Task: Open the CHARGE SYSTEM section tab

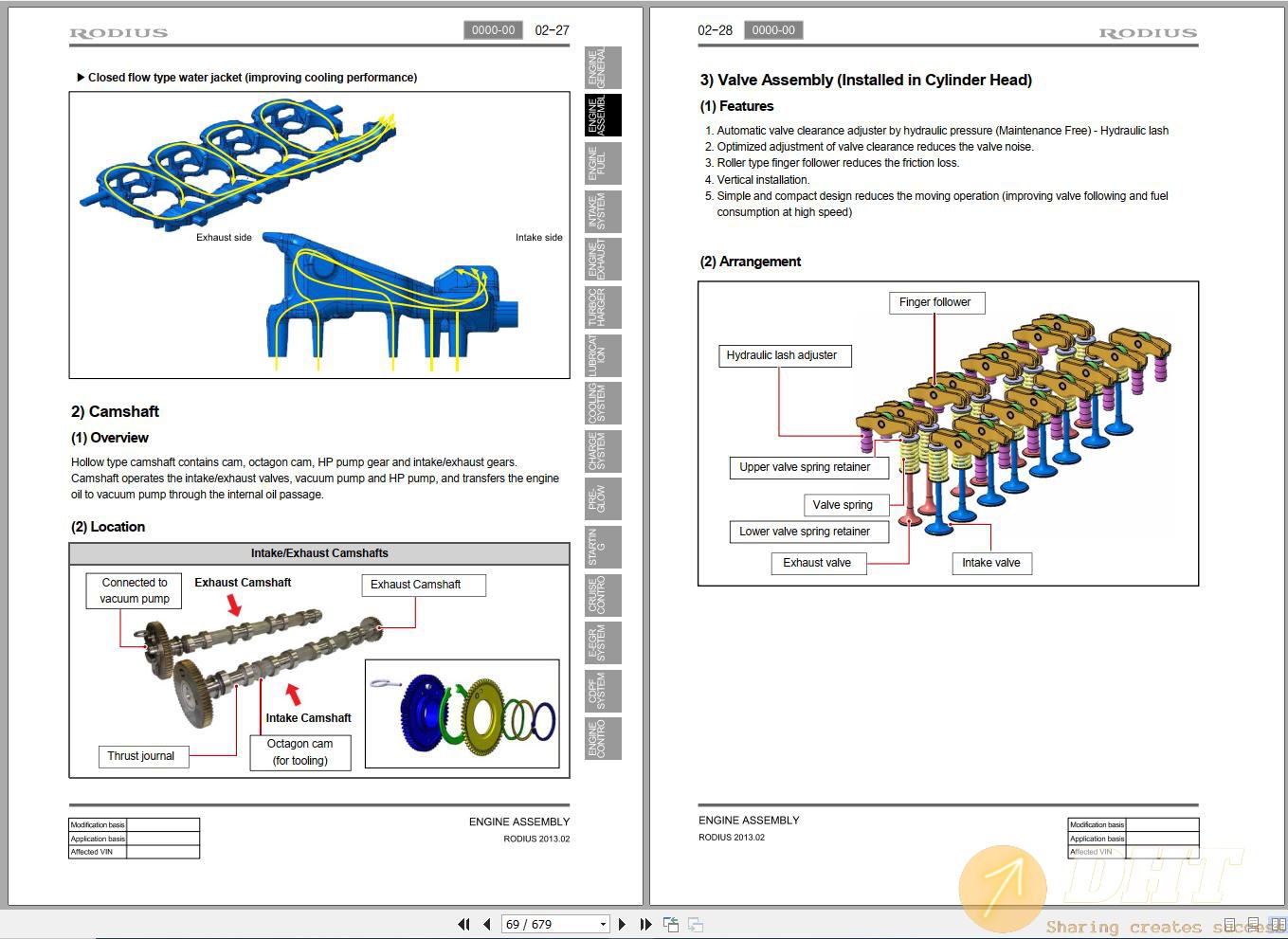Action: pyautogui.click(x=603, y=451)
